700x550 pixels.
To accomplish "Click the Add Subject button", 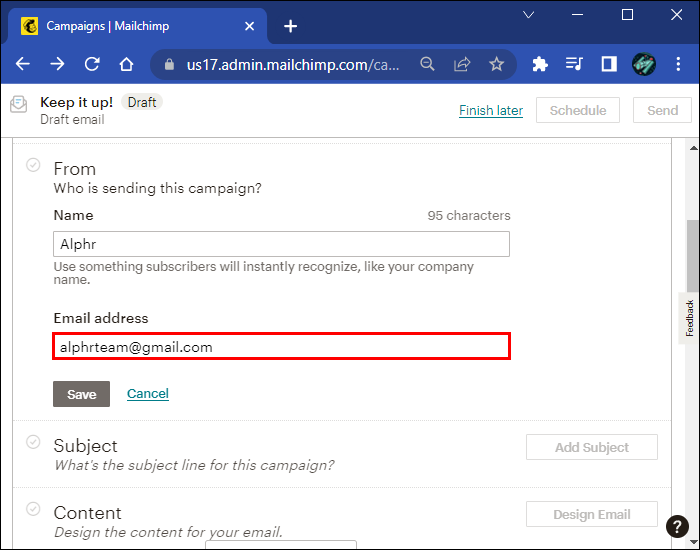I will (x=592, y=447).
